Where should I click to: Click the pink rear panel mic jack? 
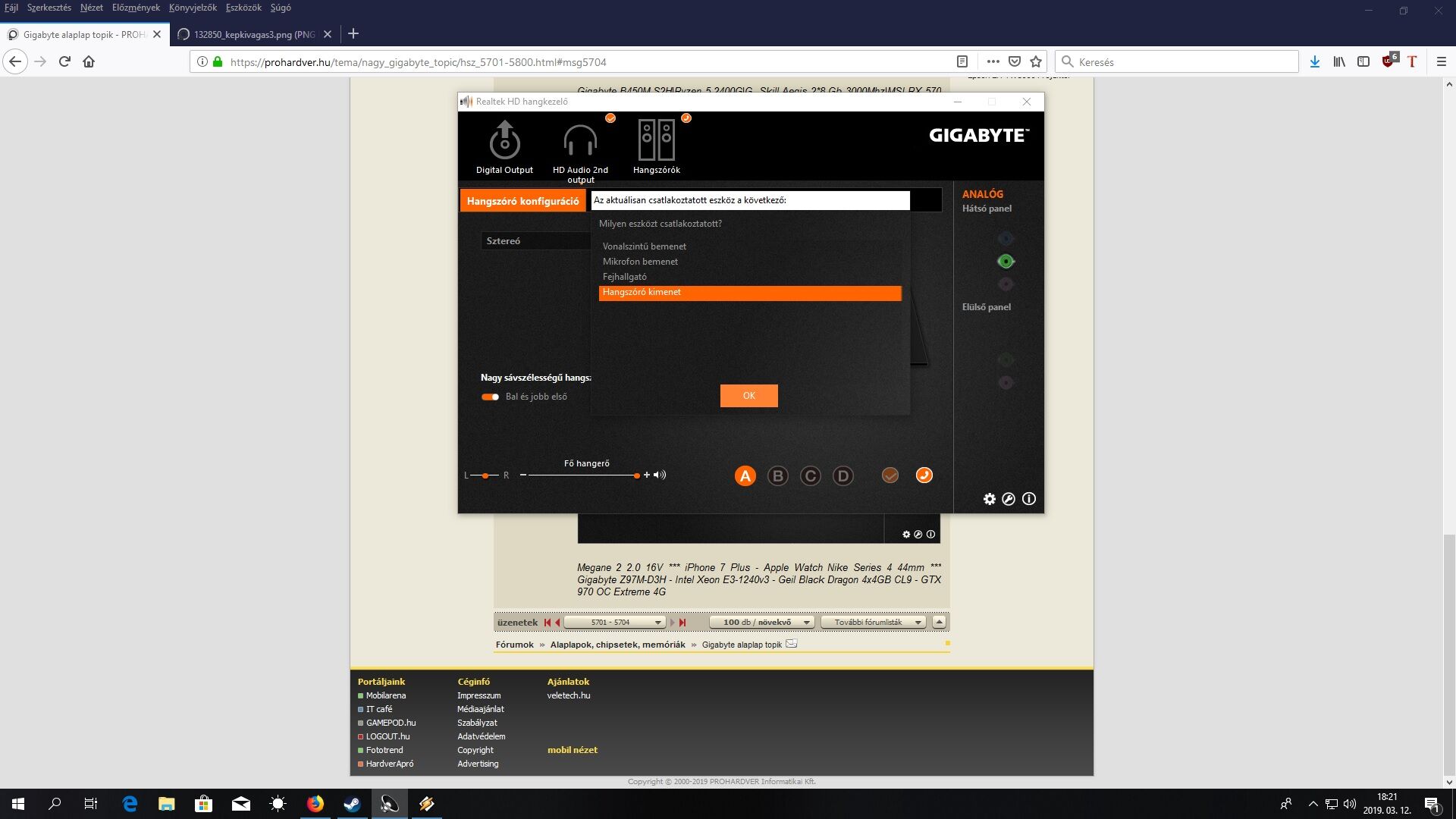[x=1006, y=284]
